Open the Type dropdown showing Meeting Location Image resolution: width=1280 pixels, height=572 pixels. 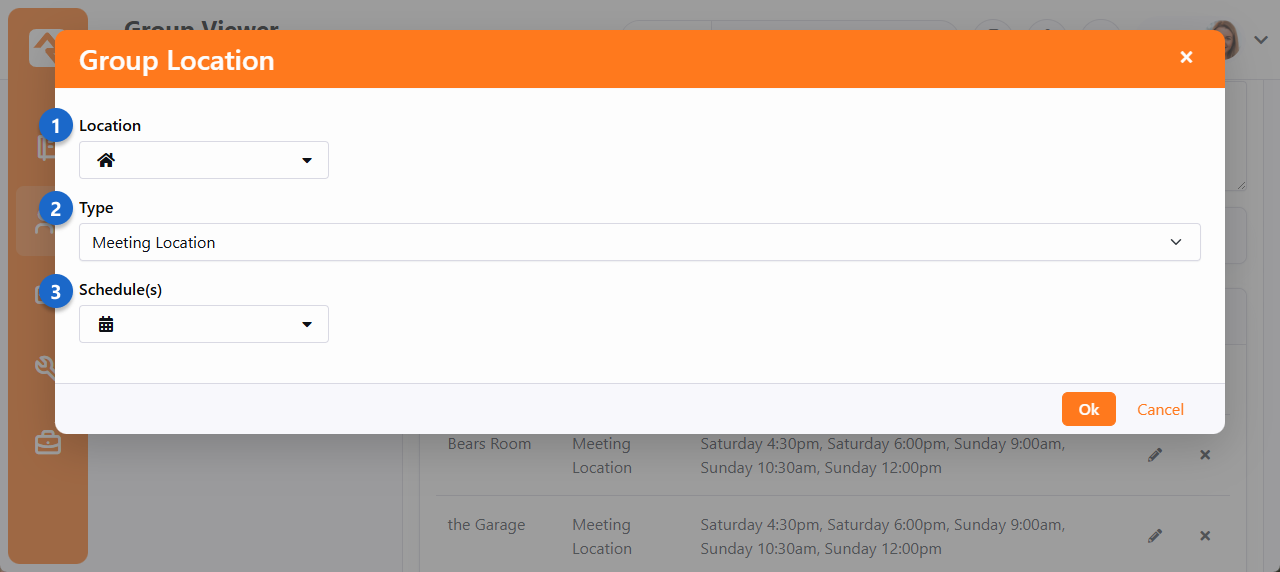[x=639, y=242]
